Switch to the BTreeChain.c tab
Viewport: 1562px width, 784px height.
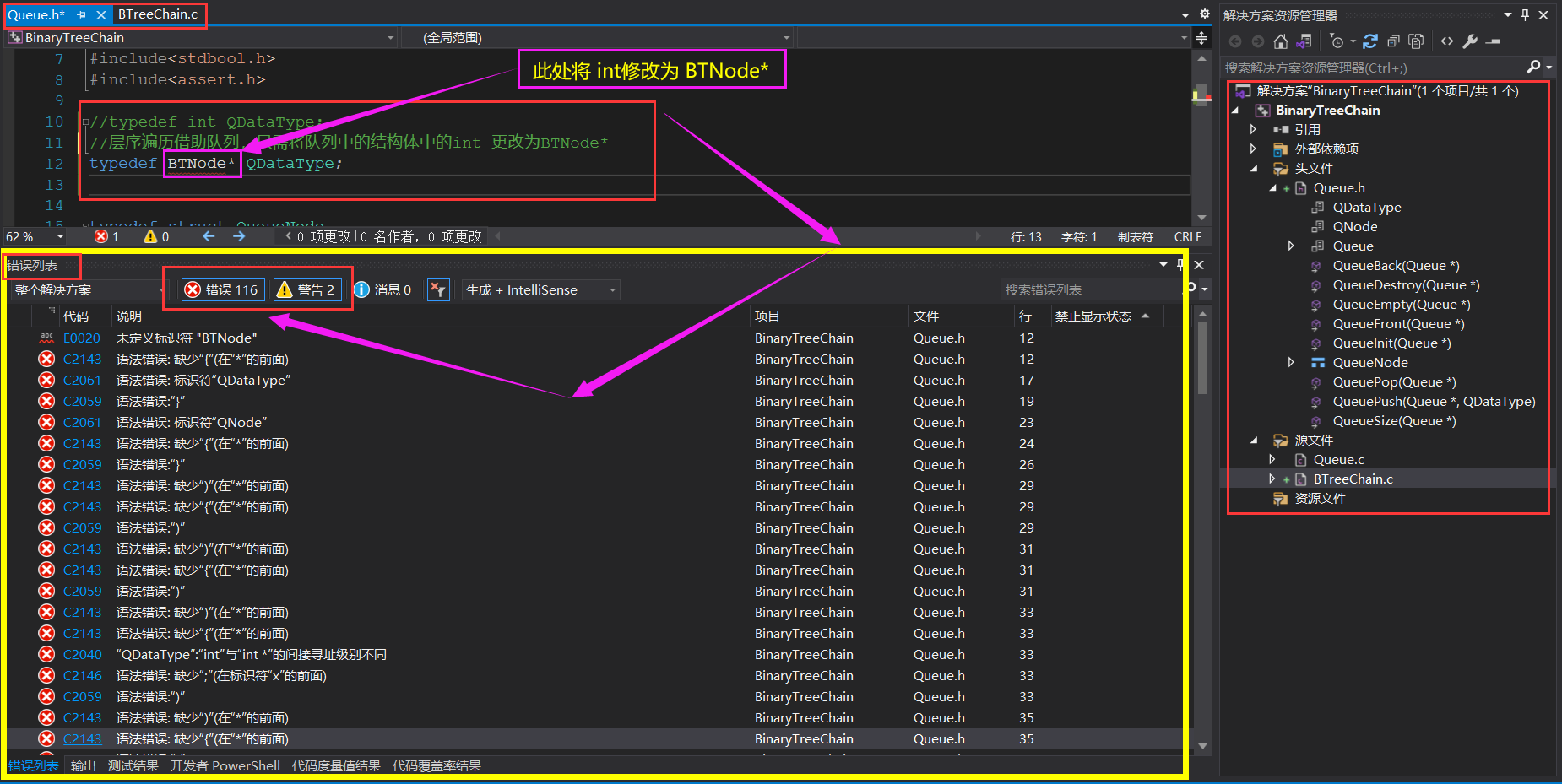[158, 14]
